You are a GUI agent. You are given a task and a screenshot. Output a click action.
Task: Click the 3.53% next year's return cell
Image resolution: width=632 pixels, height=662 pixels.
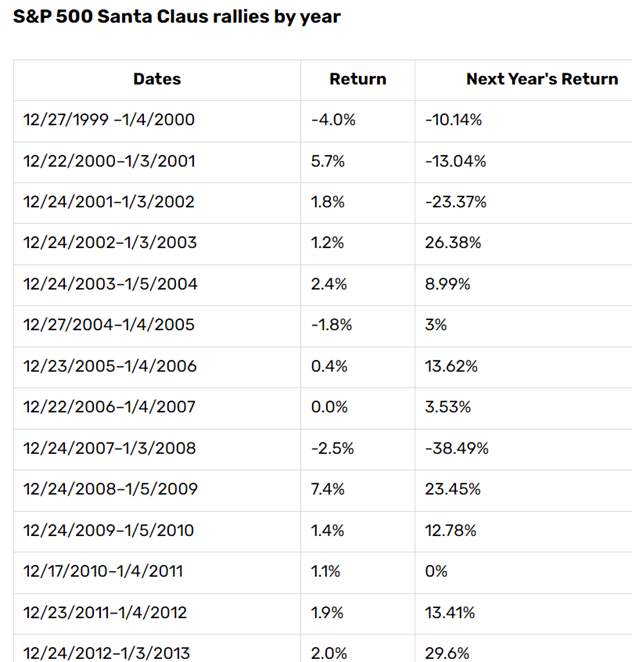[x=449, y=407]
